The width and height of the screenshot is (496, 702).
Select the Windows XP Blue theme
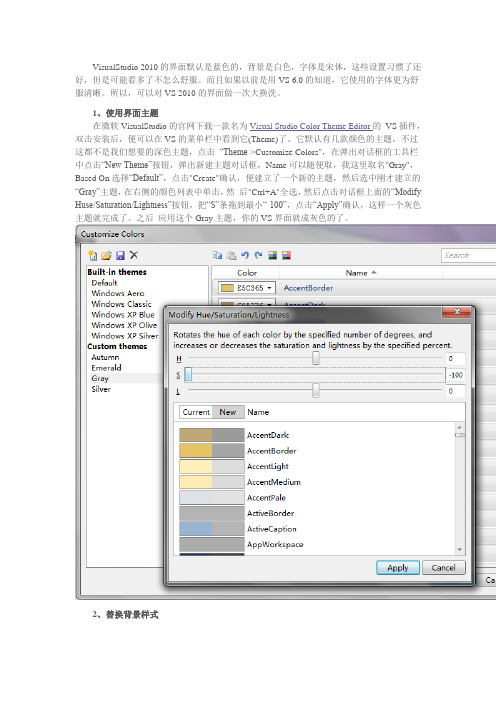click(123, 315)
